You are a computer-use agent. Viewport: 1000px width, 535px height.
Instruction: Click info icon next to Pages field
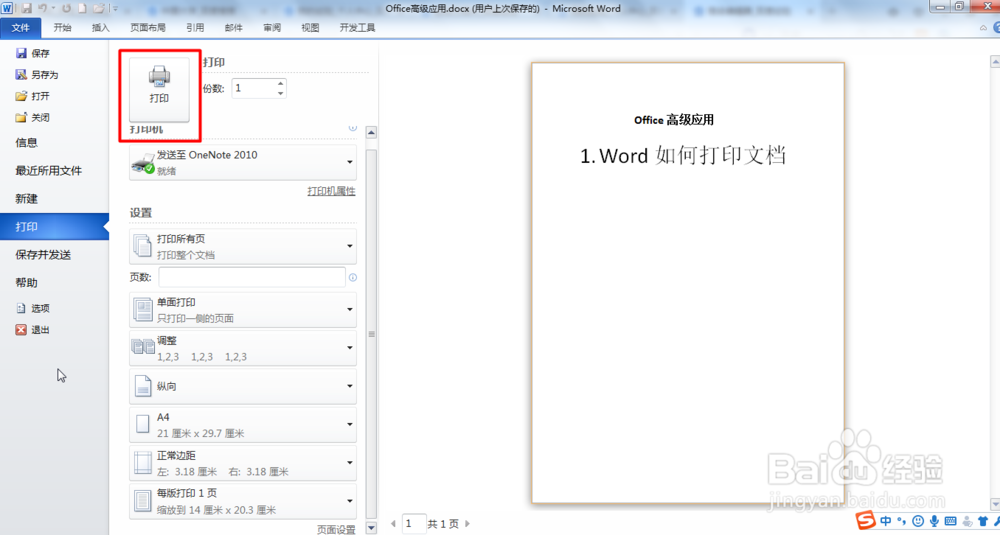[x=353, y=277]
